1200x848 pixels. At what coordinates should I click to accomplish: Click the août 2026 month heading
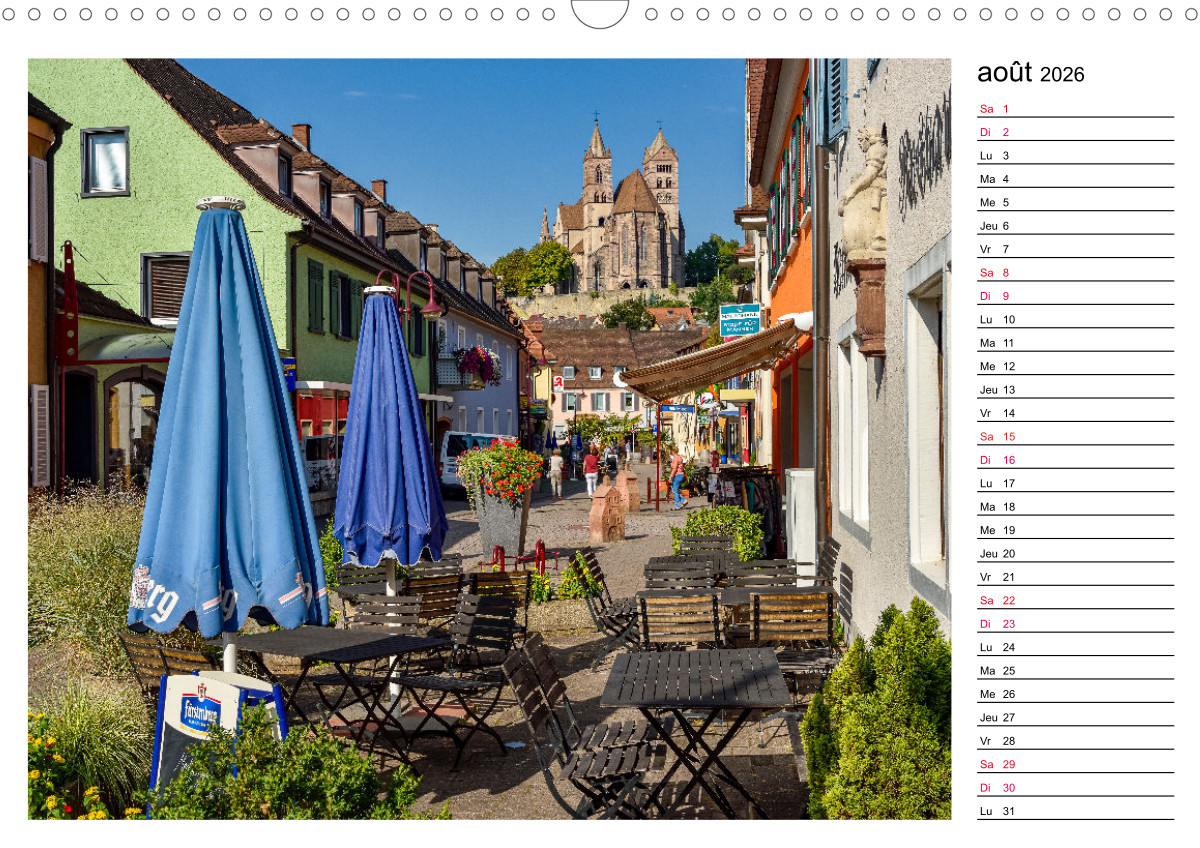[x=1030, y=74]
